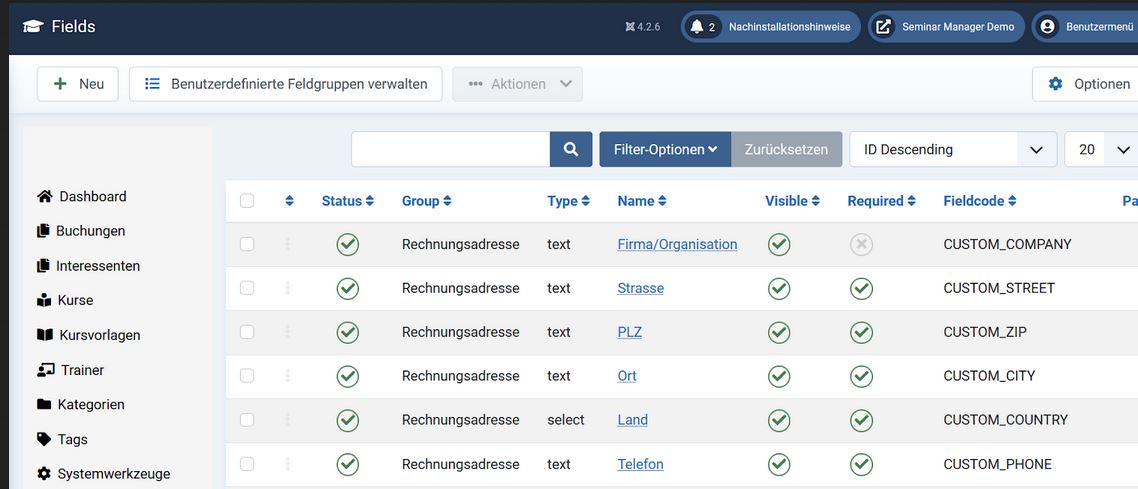Toggle Visible icon for the Land field
Viewport: 1138px width, 489px height.
779,420
